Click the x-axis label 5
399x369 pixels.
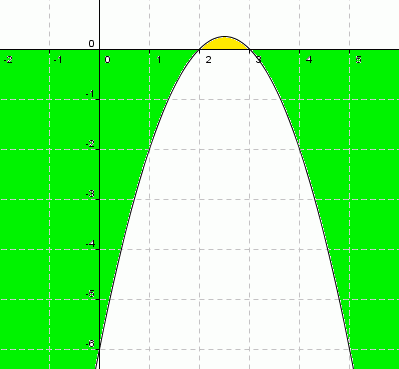359,60
